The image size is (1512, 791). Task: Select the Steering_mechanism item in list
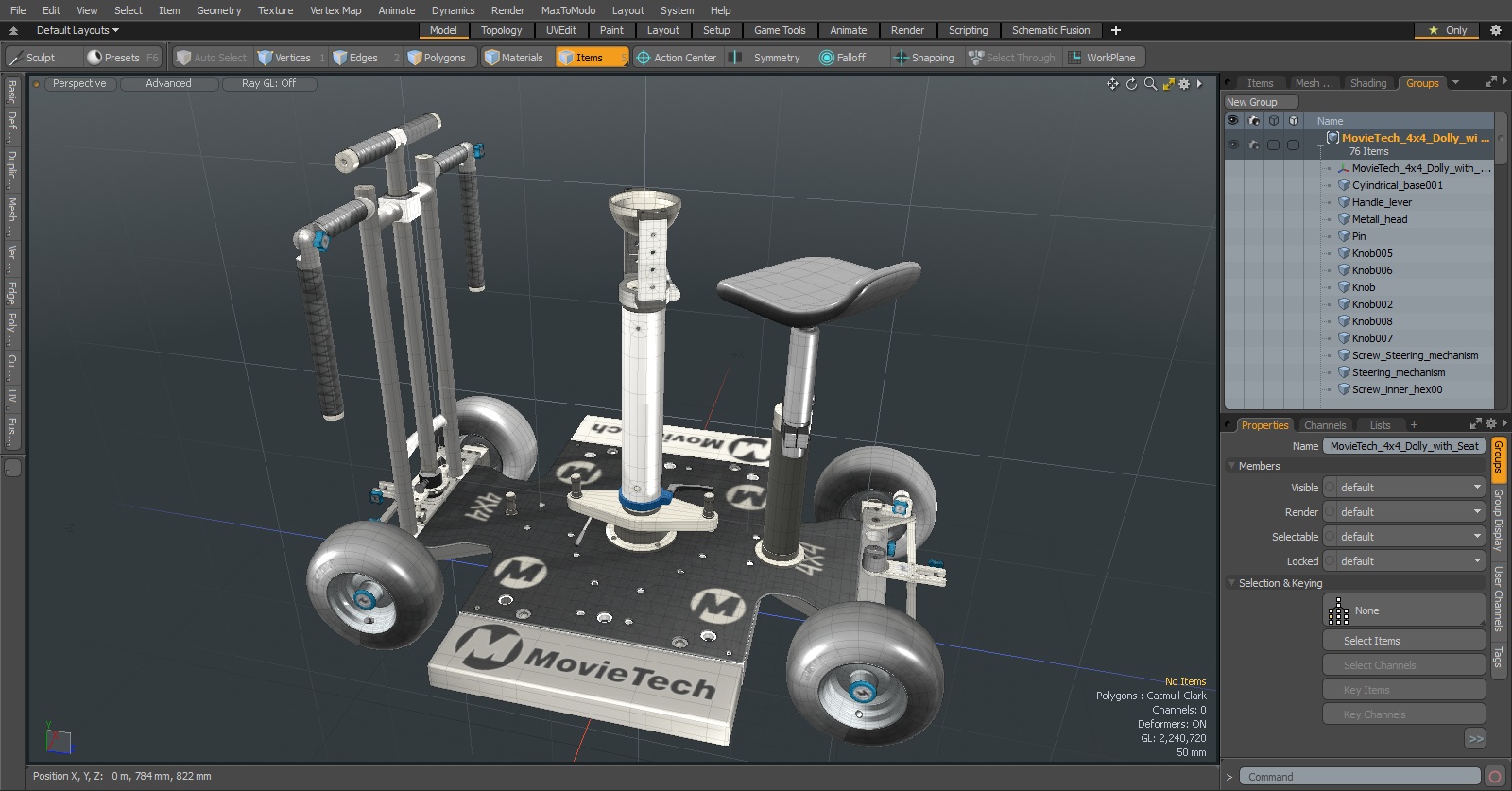(x=1398, y=372)
